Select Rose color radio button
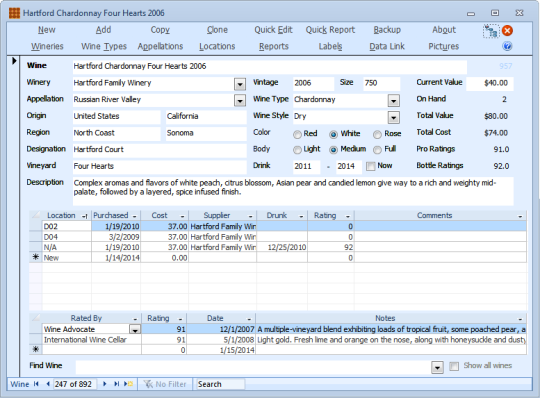This screenshot has width=540, height=398. pyautogui.click(x=377, y=134)
